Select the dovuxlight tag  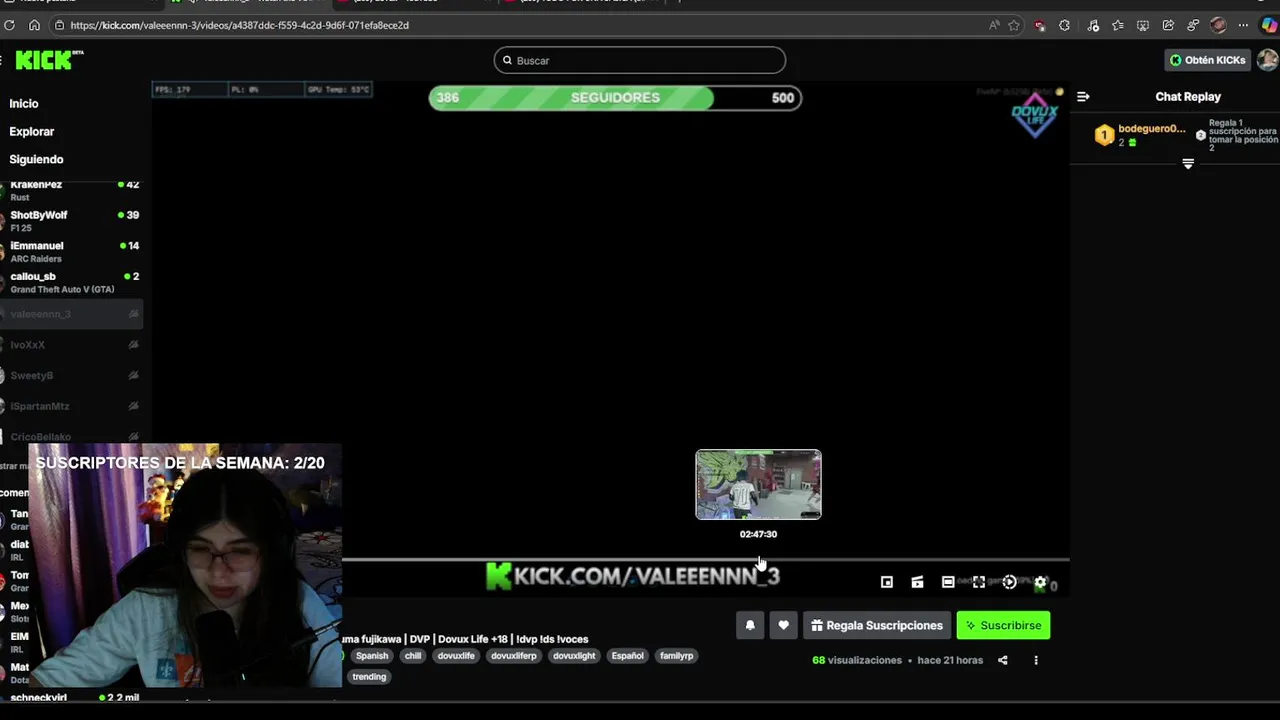coord(574,656)
